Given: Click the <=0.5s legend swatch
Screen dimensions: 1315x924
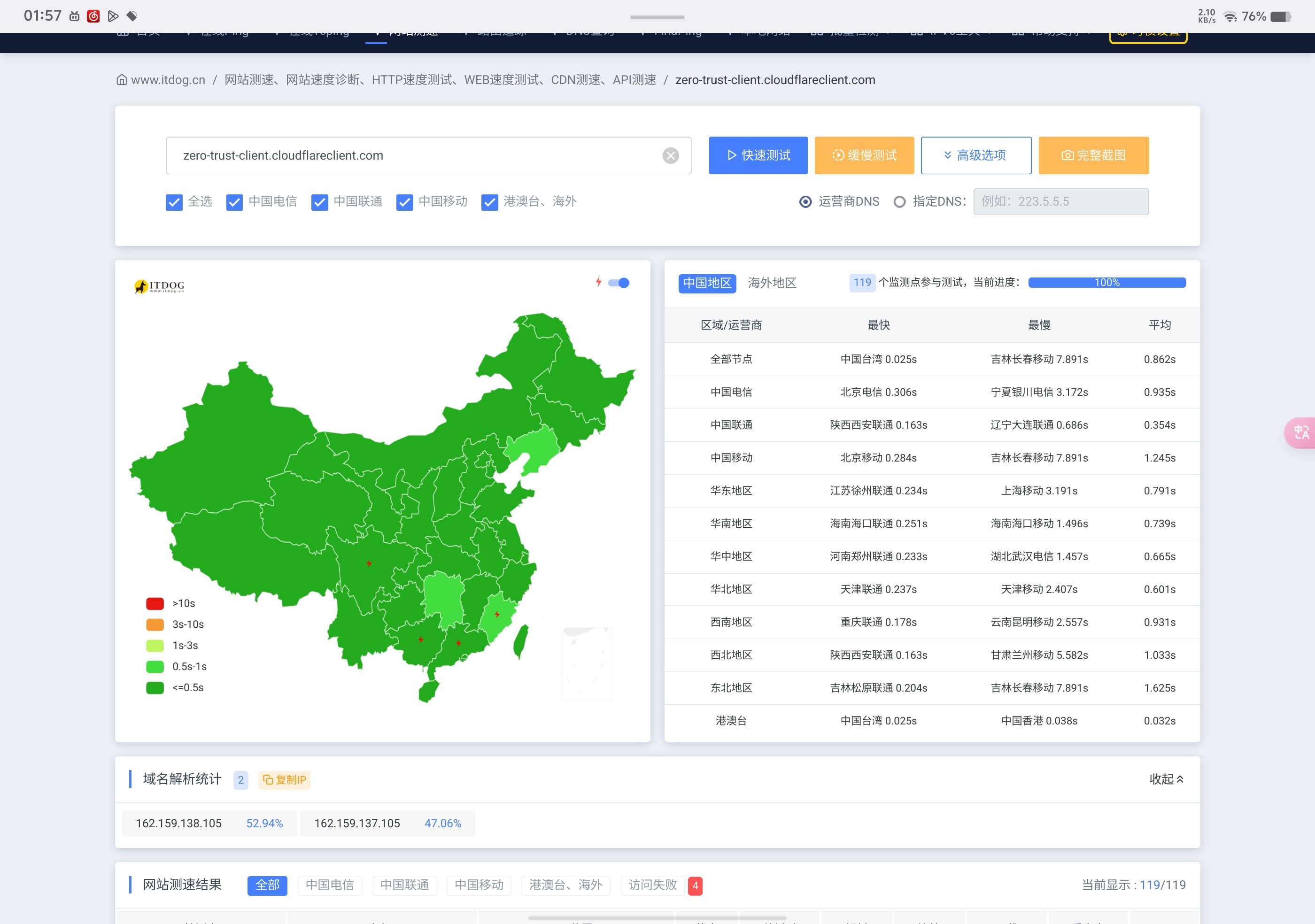Looking at the screenshot, I should coord(155,687).
